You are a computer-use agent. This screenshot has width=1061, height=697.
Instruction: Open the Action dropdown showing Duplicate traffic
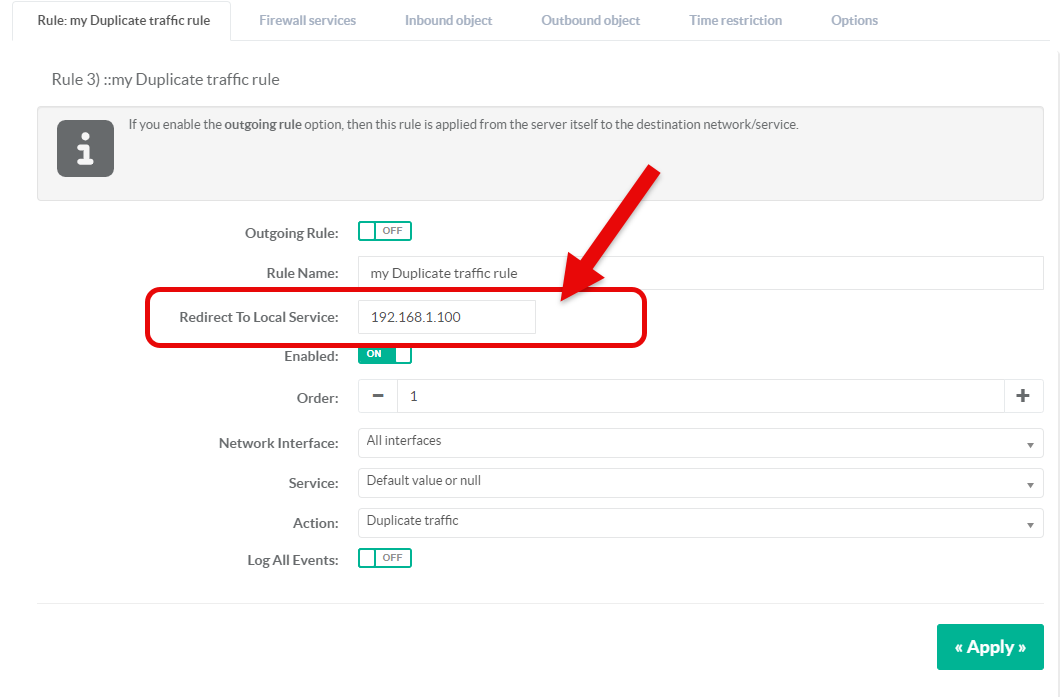pos(700,522)
